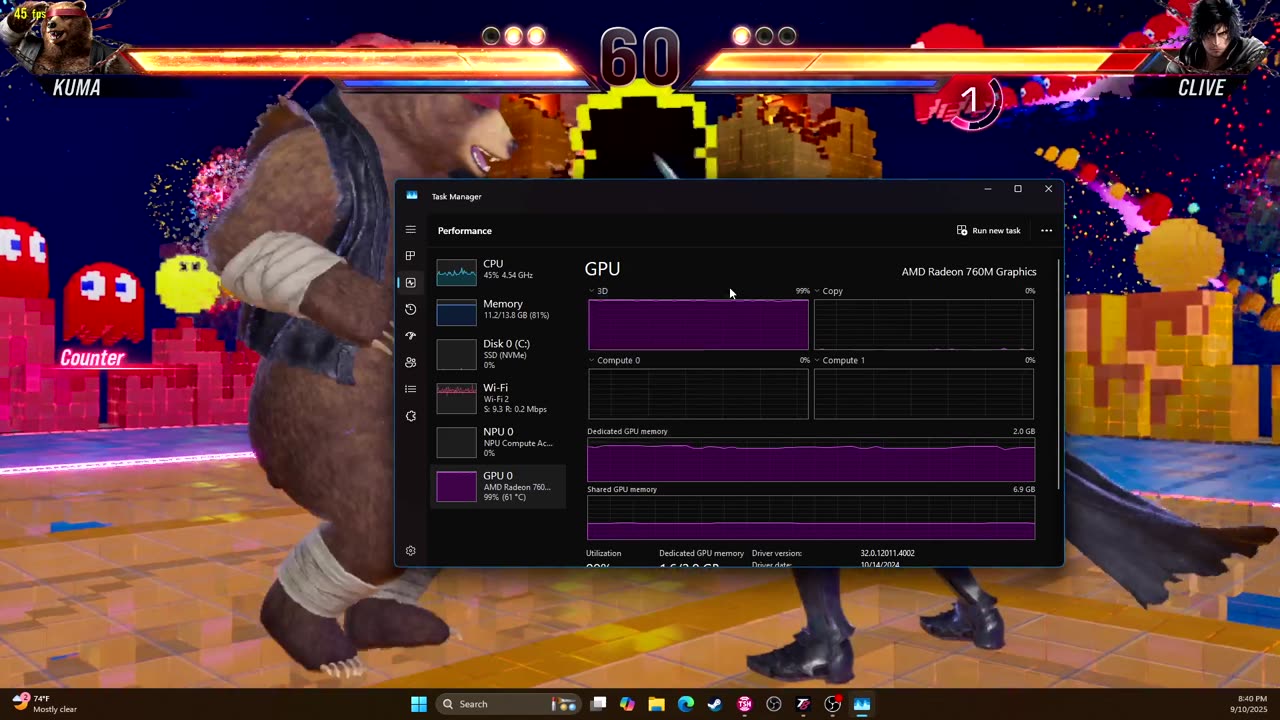Open the weather widget showing 74°F
Screen dimensions: 1280x720
[x=45, y=704]
